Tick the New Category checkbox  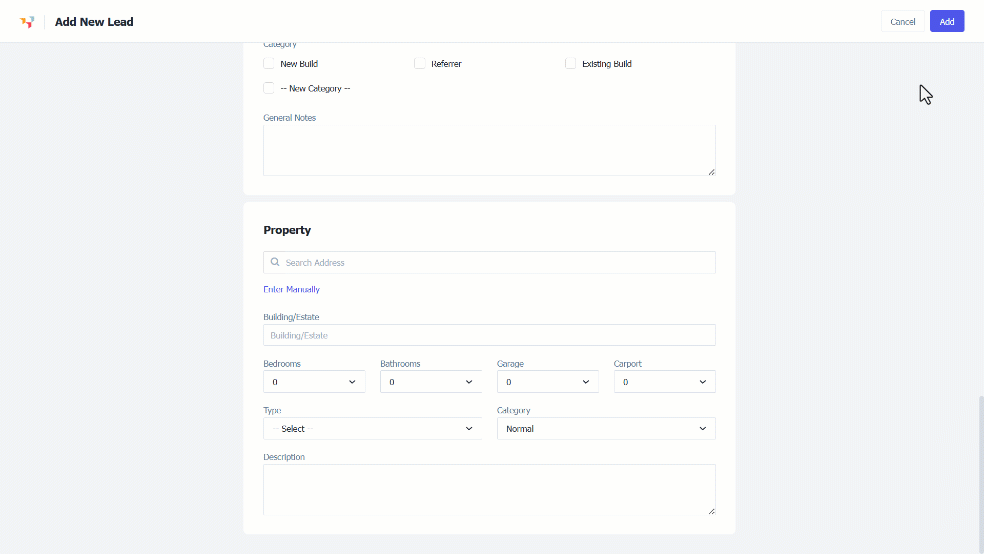[269, 88]
